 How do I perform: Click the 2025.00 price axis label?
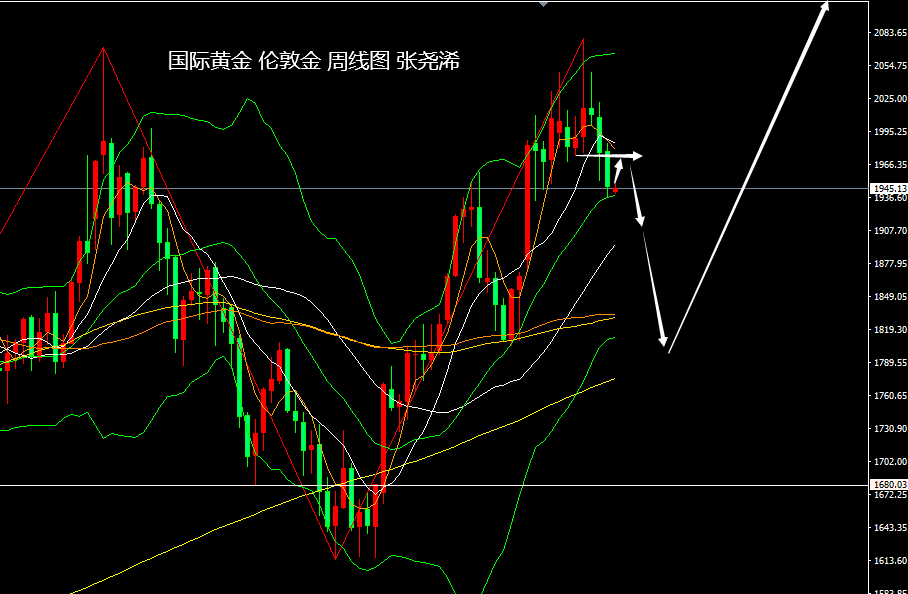click(x=891, y=99)
